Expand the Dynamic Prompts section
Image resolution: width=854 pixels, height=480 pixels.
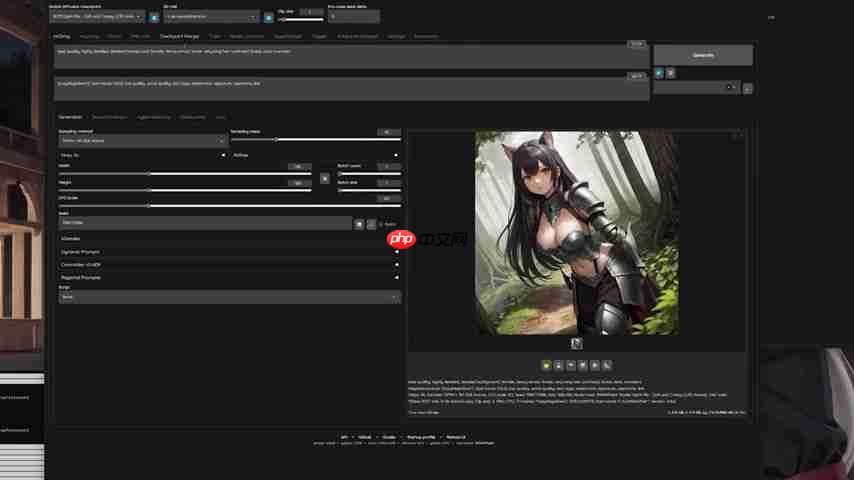pyautogui.click(x=229, y=252)
